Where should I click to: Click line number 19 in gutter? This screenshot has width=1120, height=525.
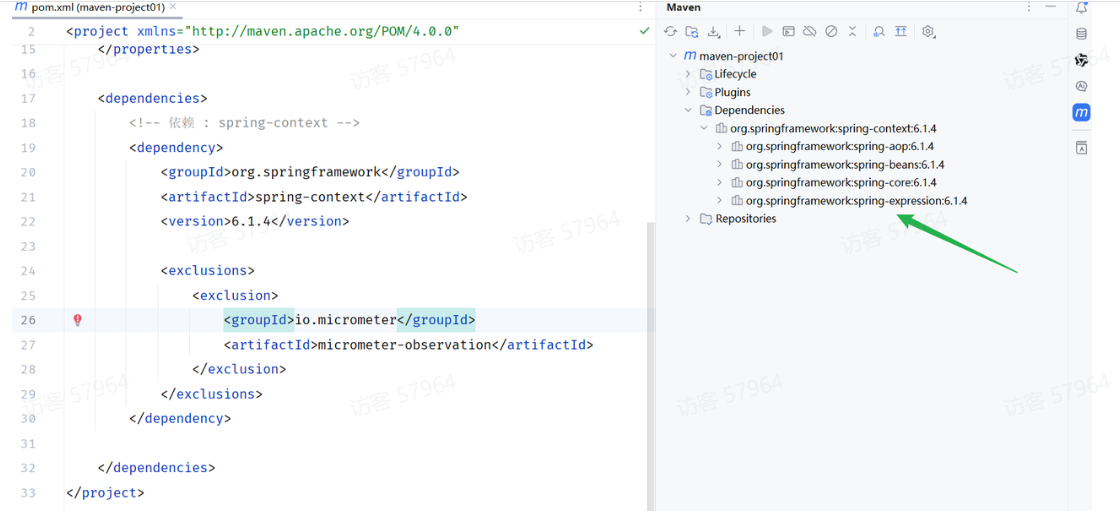pos(29,148)
